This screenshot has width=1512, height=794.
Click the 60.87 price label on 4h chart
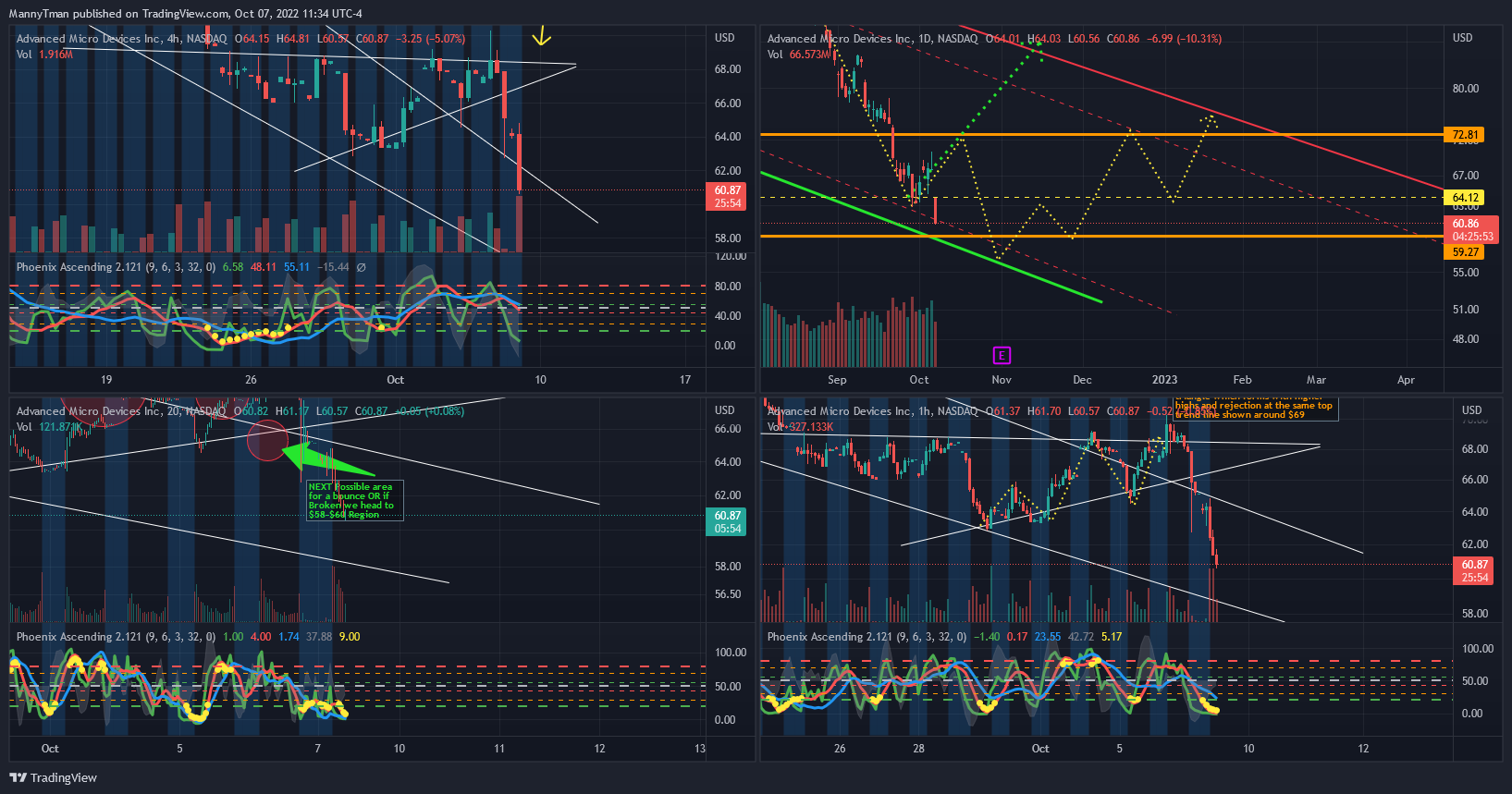click(x=727, y=197)
